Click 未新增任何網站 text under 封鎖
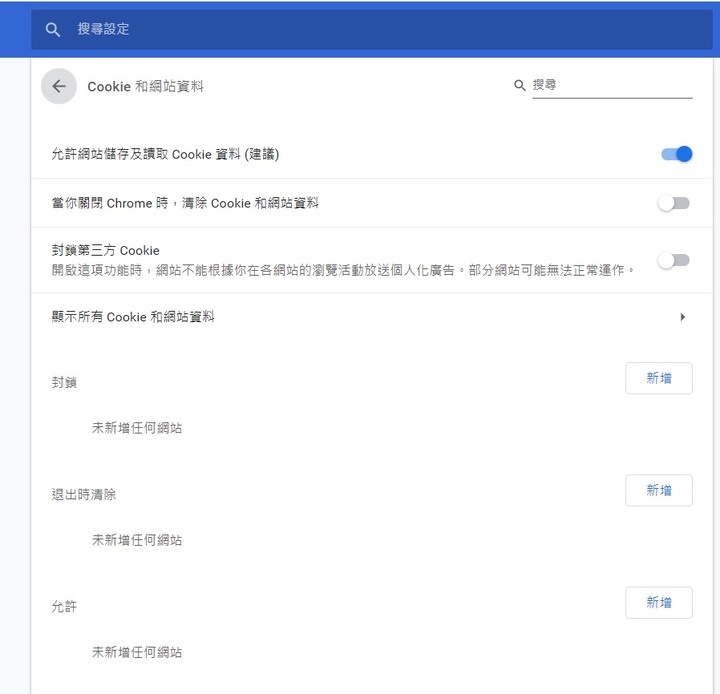Screen dimensions: 720x694 (x=137, y=428)
